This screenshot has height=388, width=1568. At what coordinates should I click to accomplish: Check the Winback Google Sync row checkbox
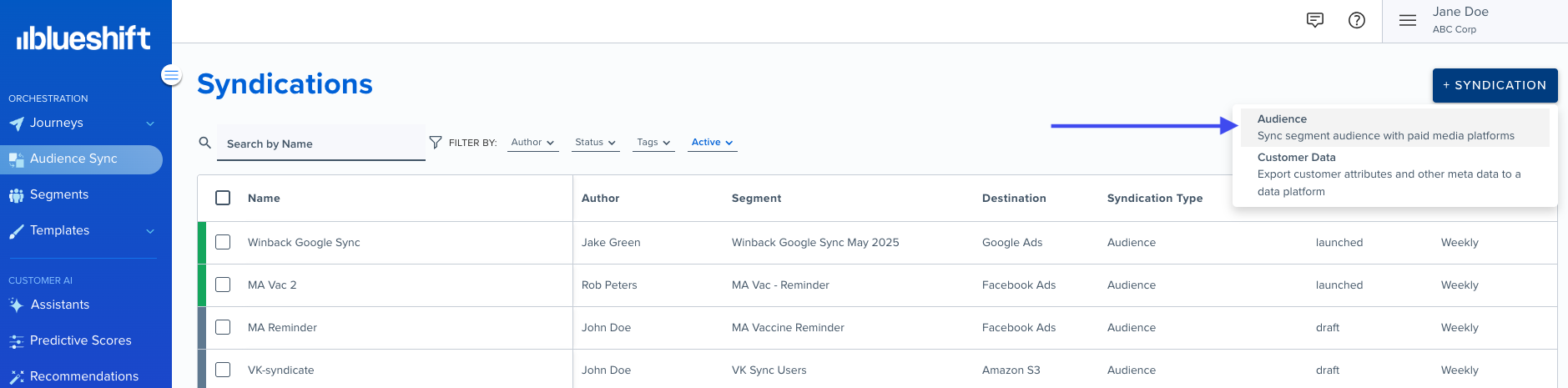click(x=223, y=242)
